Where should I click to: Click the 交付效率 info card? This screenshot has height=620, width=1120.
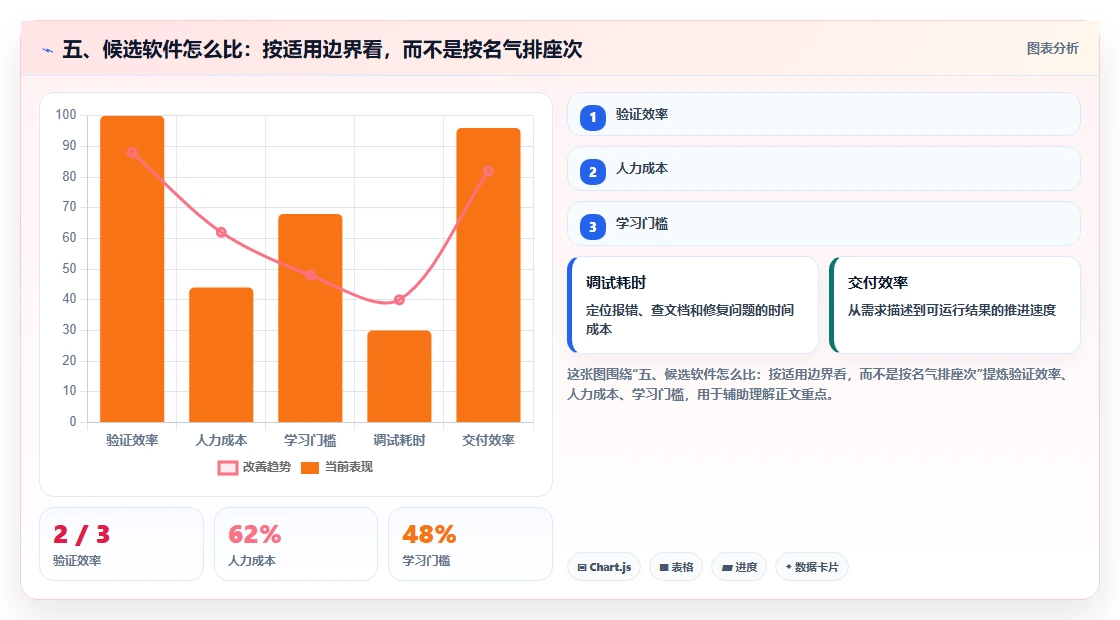pyautogui.click(x=955, y=305)
